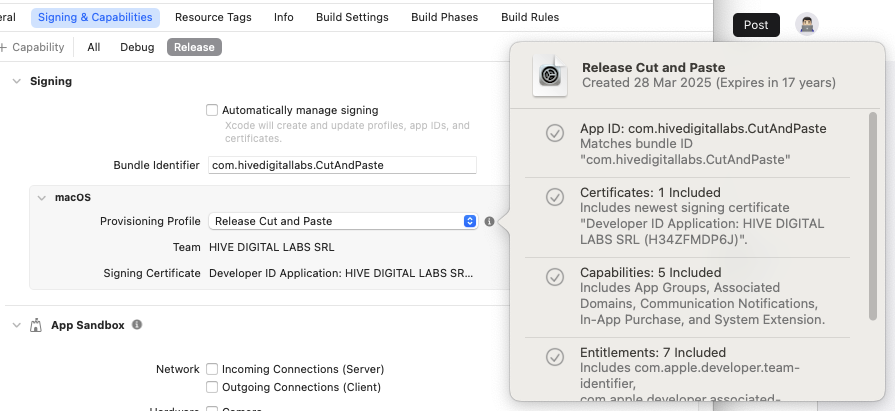Click the Created 28 Mar 2025 text

(709, 83)
